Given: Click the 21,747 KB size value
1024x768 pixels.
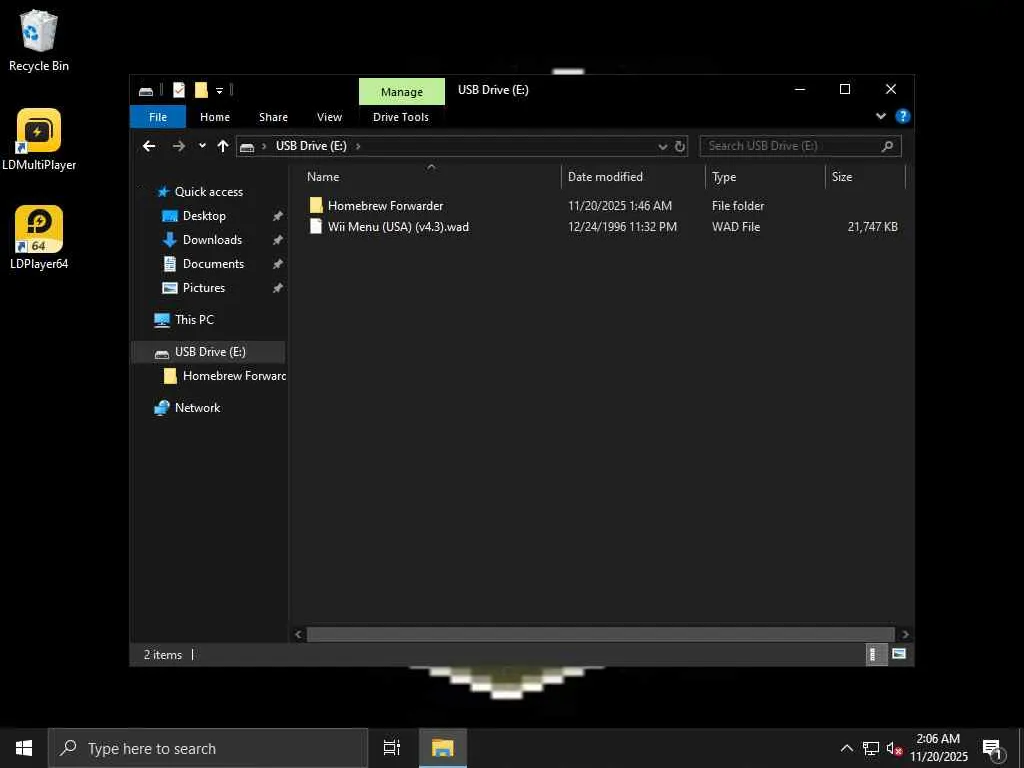Looking at the screenshot, I should pyautogui.click(x=872, y=227).
